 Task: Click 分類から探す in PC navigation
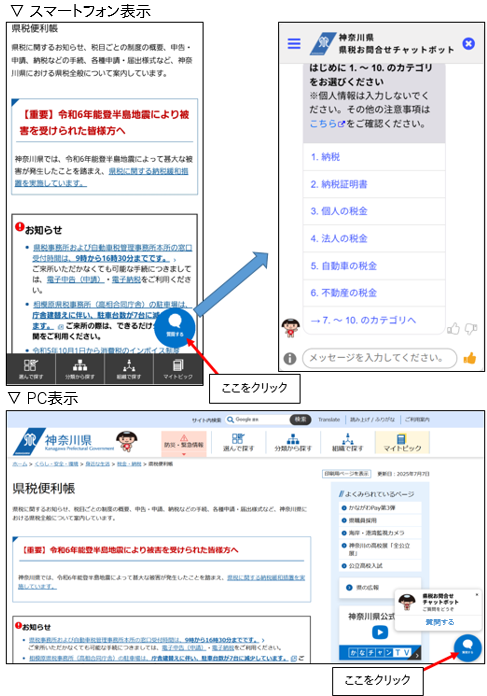(x=293, y=443)
